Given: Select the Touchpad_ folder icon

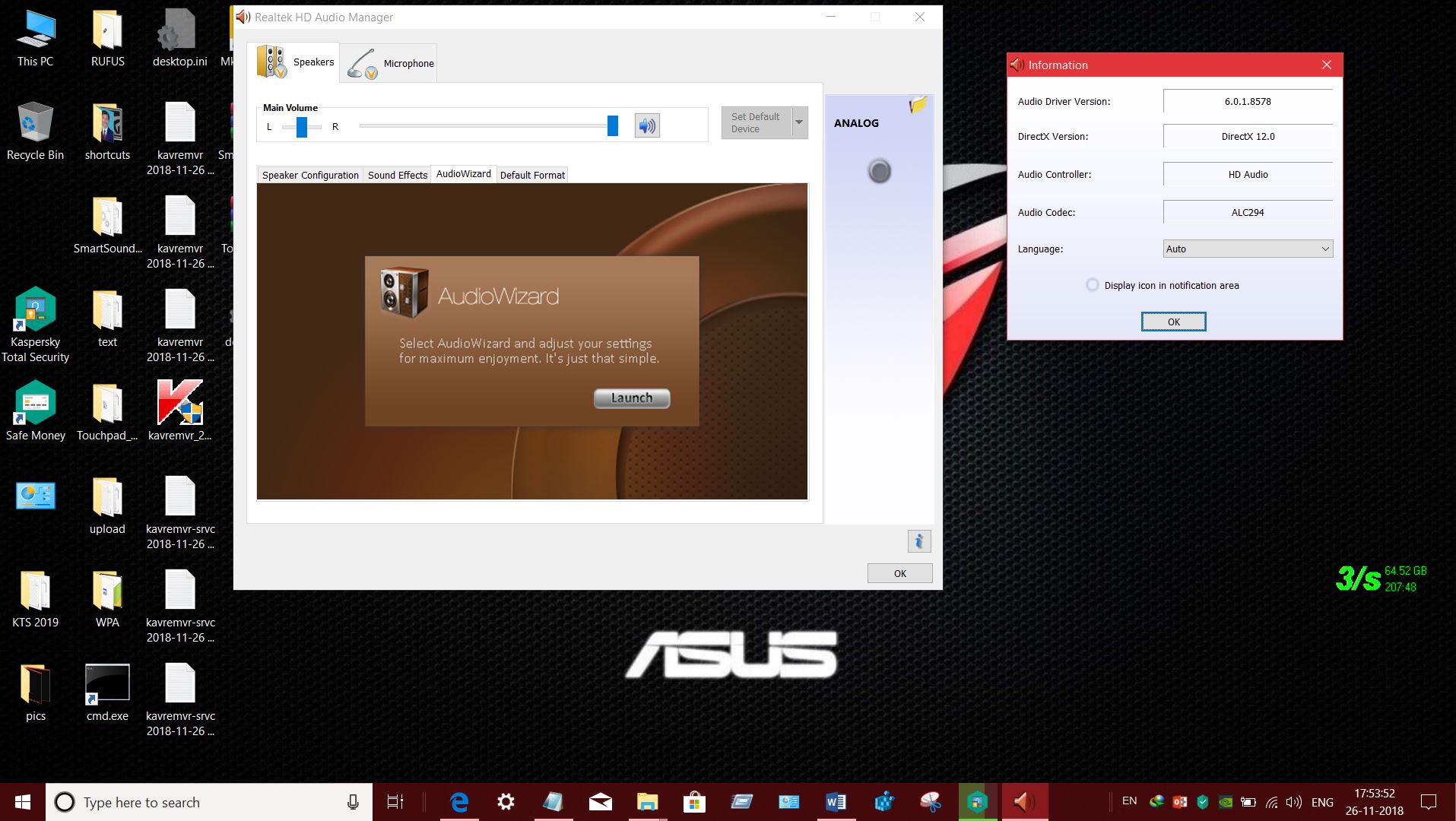Looking at the screenshot, I should (x=107, y=411).
